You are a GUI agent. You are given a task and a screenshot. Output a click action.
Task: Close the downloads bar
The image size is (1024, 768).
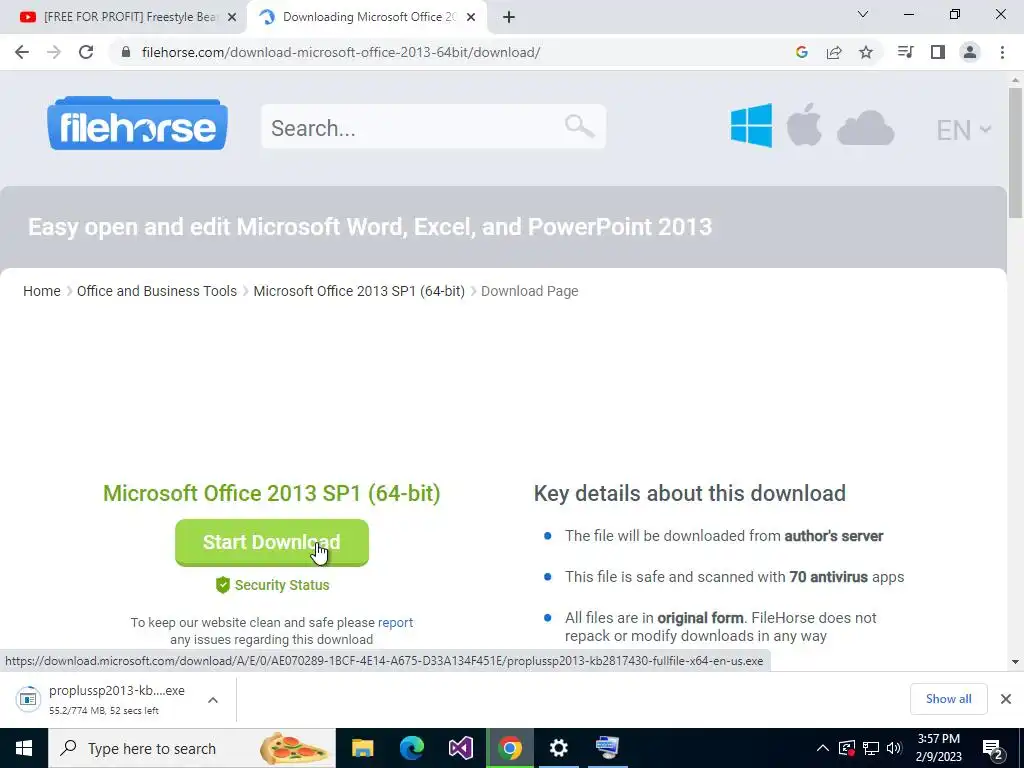[x=1006, y=699]
